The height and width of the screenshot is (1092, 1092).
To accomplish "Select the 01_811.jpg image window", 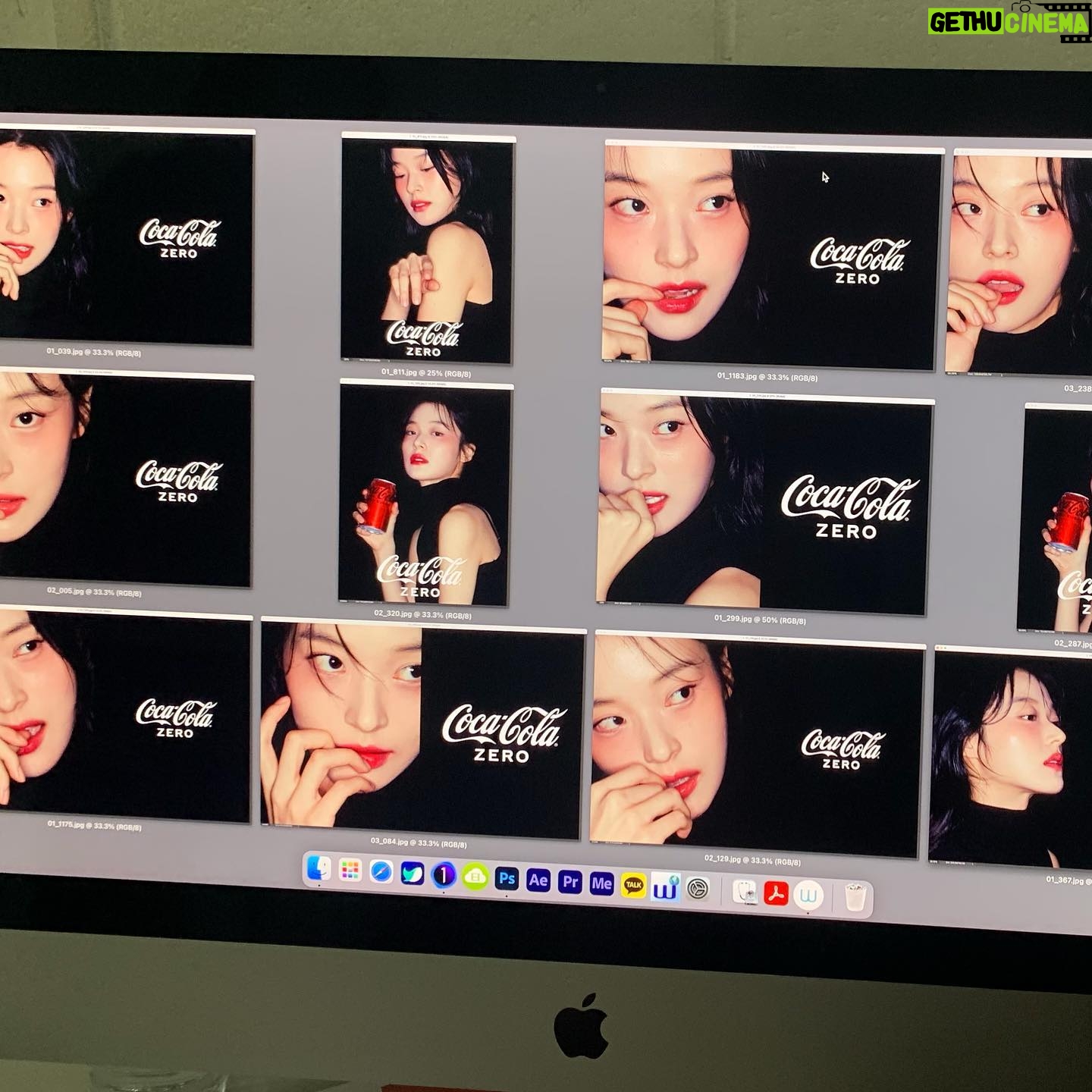I will point(427,250).
